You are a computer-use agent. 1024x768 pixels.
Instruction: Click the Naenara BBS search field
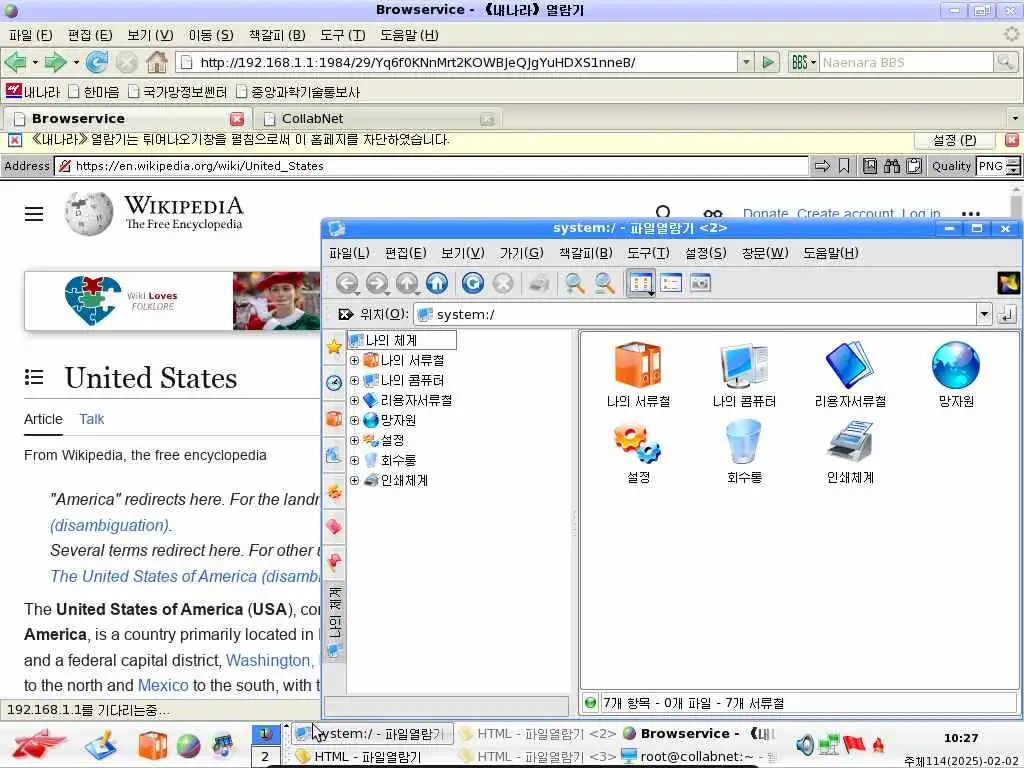pyautogui.click(x=906, y=63)
